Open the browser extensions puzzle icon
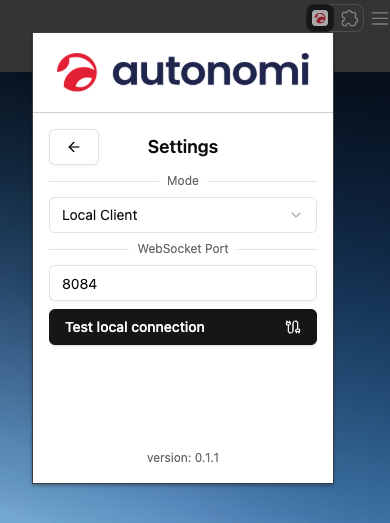This screenshot has width=390, height=523. [x=349, y=18]
